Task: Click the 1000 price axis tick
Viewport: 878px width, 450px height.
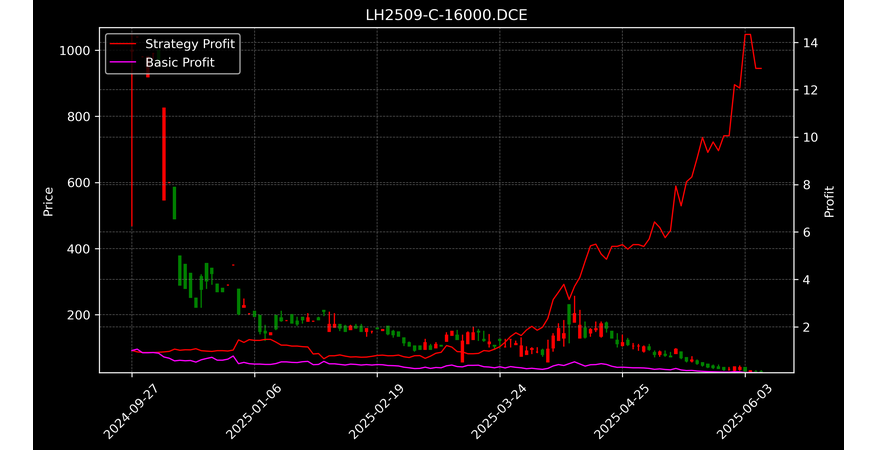Action: (x=74, y=50)
